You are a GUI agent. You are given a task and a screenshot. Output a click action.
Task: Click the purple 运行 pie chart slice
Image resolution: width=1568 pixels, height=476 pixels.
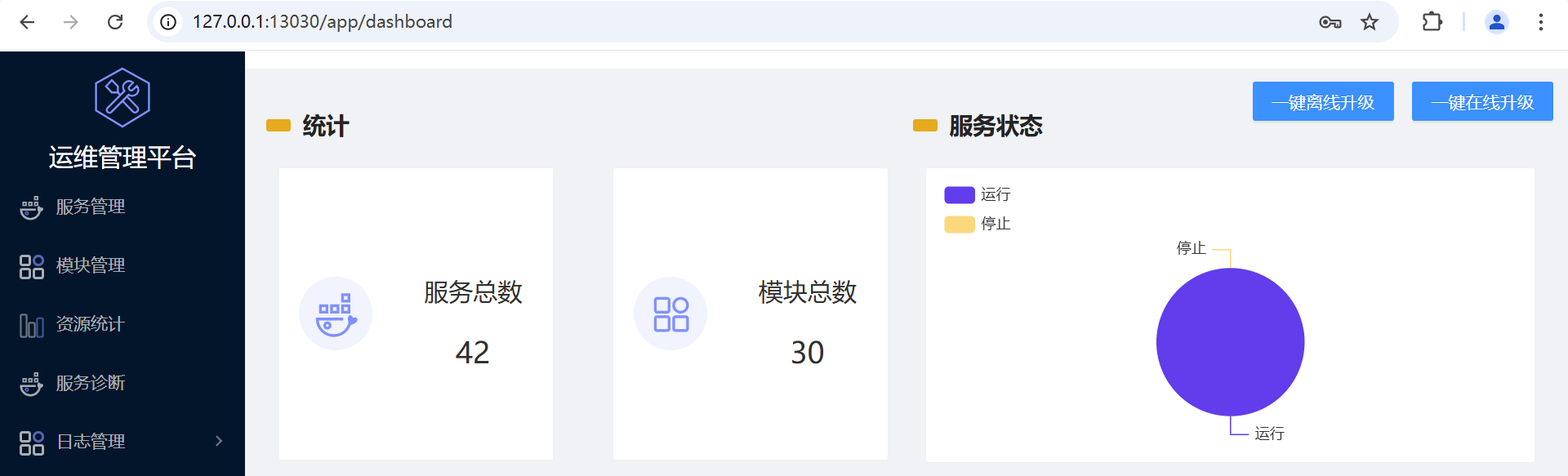[1230, 342]
